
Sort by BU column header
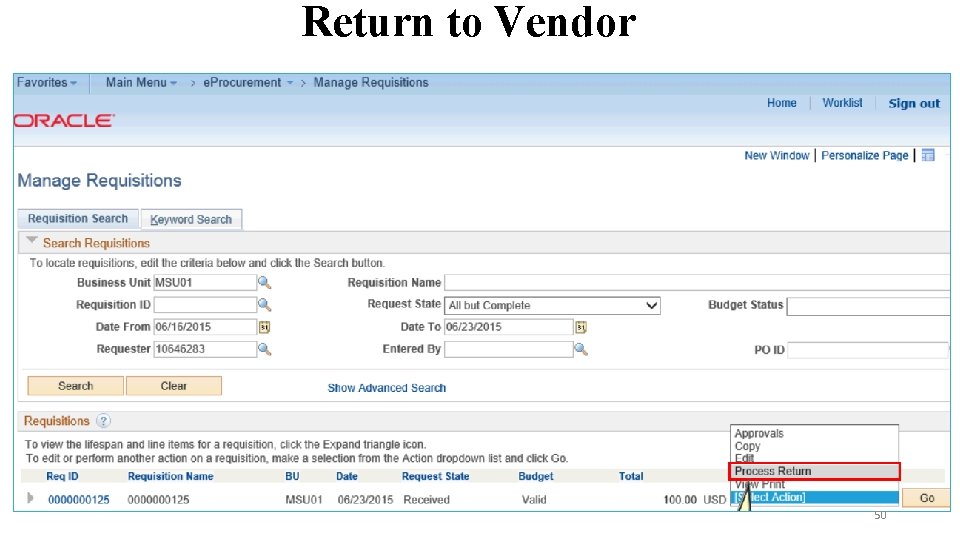292,476
